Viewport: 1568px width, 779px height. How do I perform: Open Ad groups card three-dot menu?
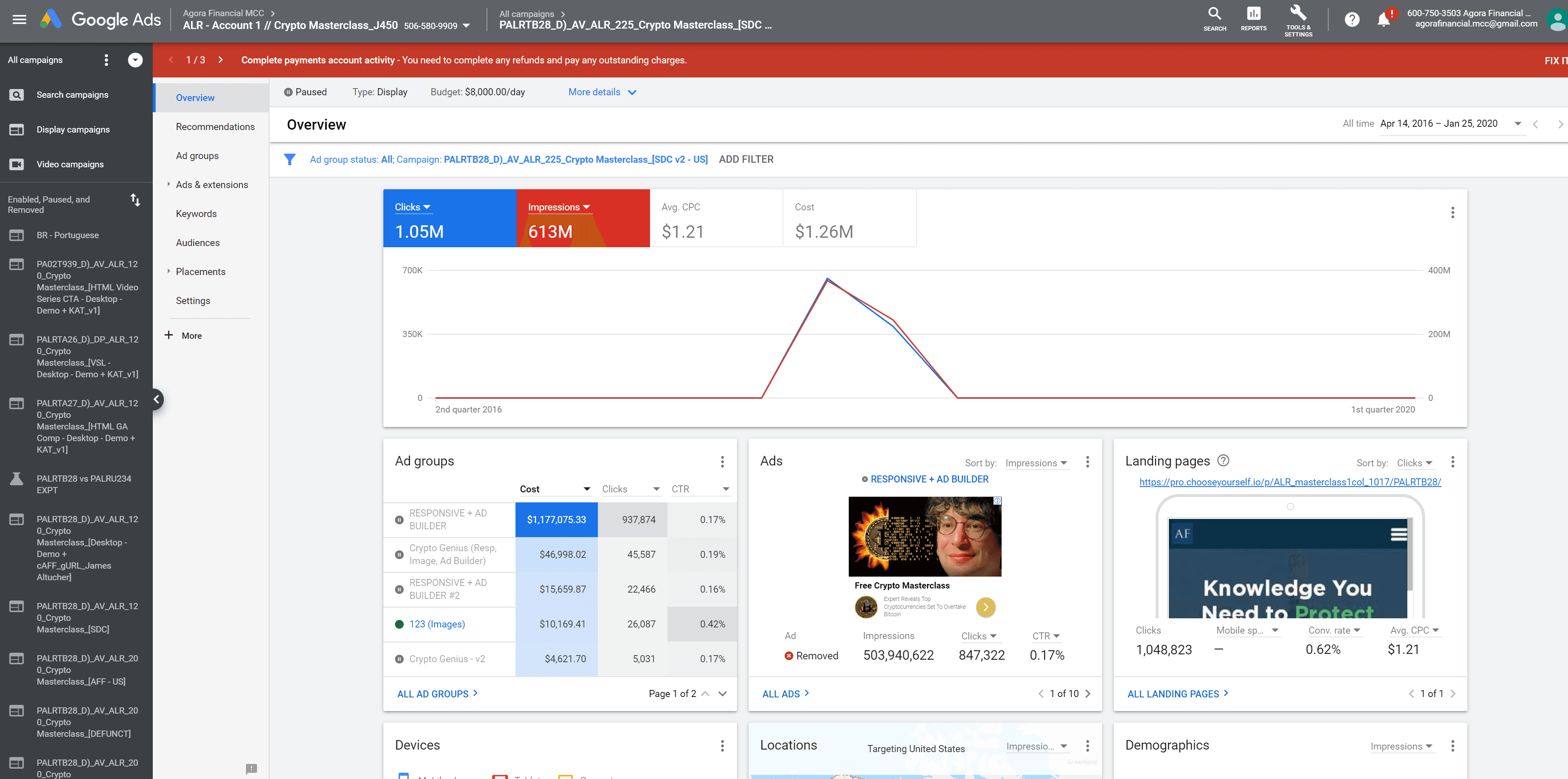pos(723,462)
